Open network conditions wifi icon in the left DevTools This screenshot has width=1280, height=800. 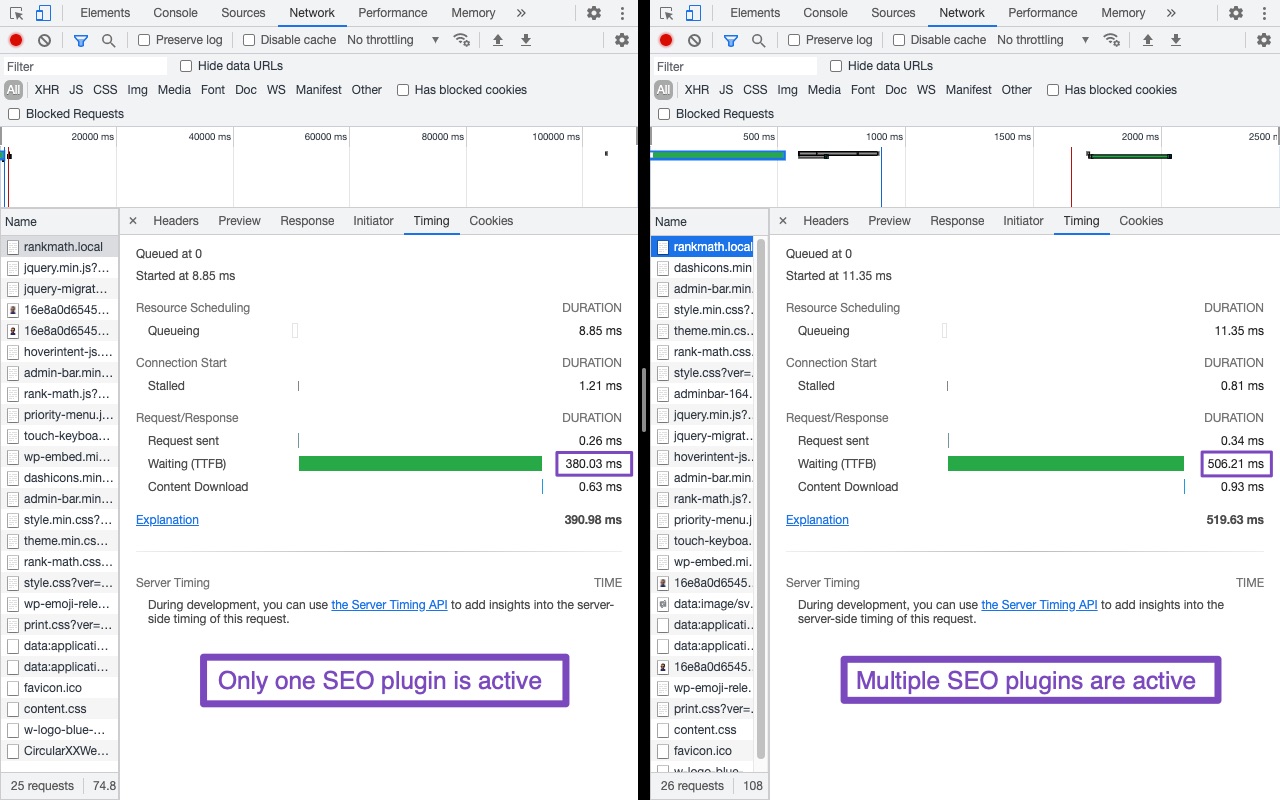pos(461,40)
